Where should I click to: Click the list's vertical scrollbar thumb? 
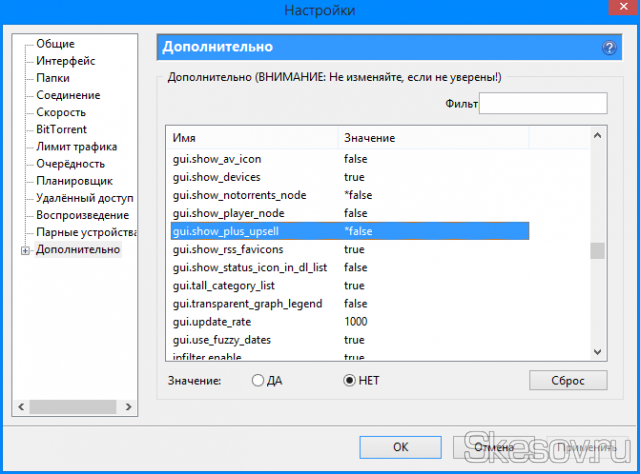point(597,250)
